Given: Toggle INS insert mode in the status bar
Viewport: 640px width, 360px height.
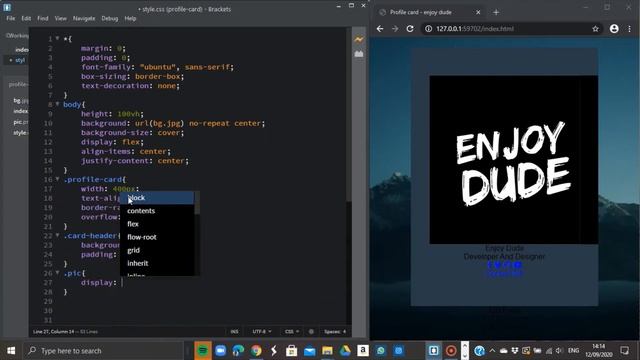Looking at the screenshot, I should [234, 331].
